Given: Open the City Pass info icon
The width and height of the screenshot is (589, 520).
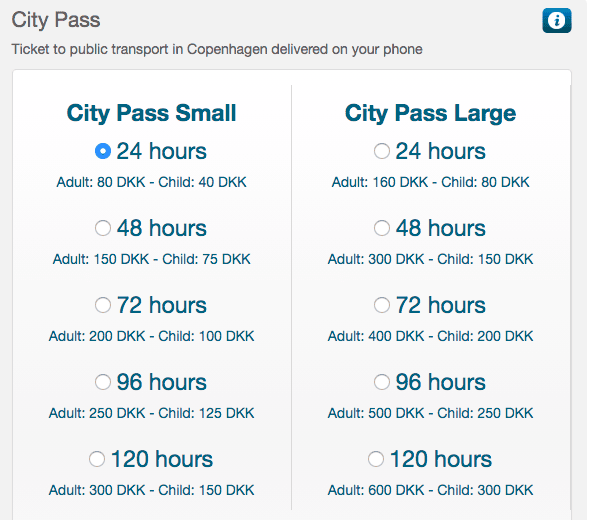Looking at the screenshot, I should (x=557, y=20).
